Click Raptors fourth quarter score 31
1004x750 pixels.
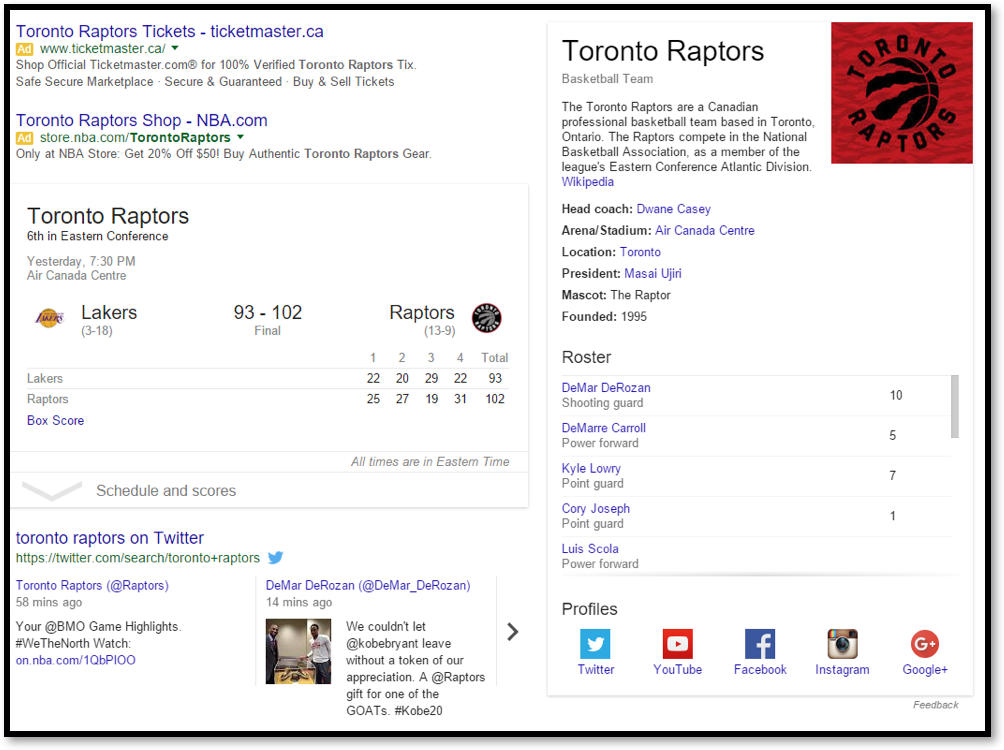pyautogui.click(x=460, y=399)
